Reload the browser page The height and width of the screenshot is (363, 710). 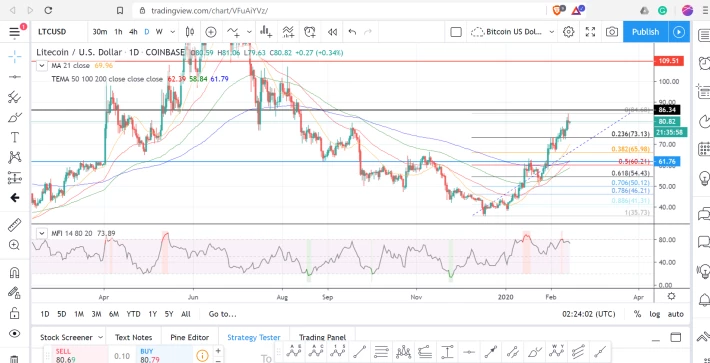tap(48, 10)
